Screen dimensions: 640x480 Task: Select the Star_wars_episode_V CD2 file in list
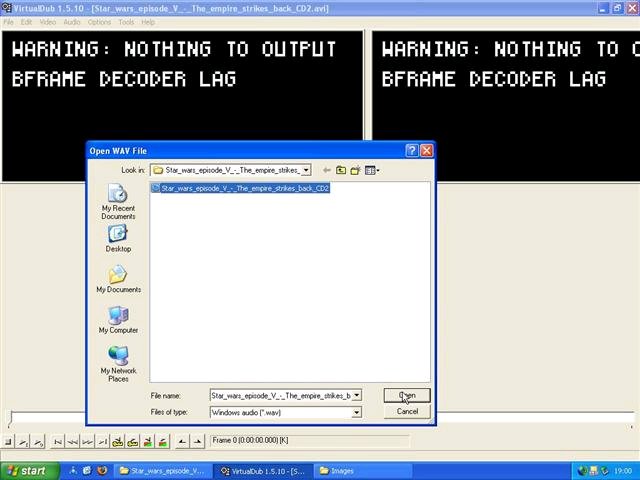(x=240, y=188)
